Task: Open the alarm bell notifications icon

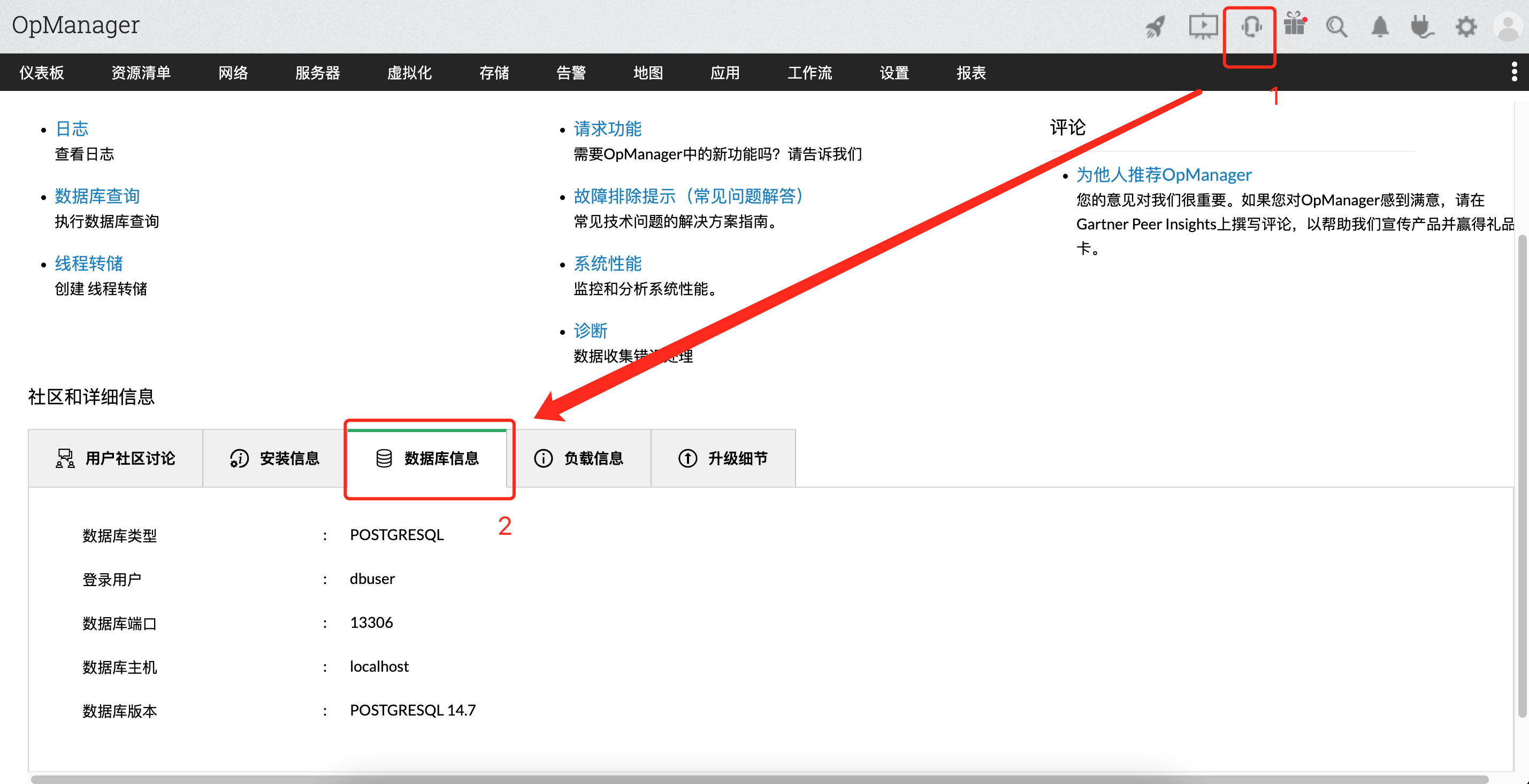Action: (x=1380, y=27)
